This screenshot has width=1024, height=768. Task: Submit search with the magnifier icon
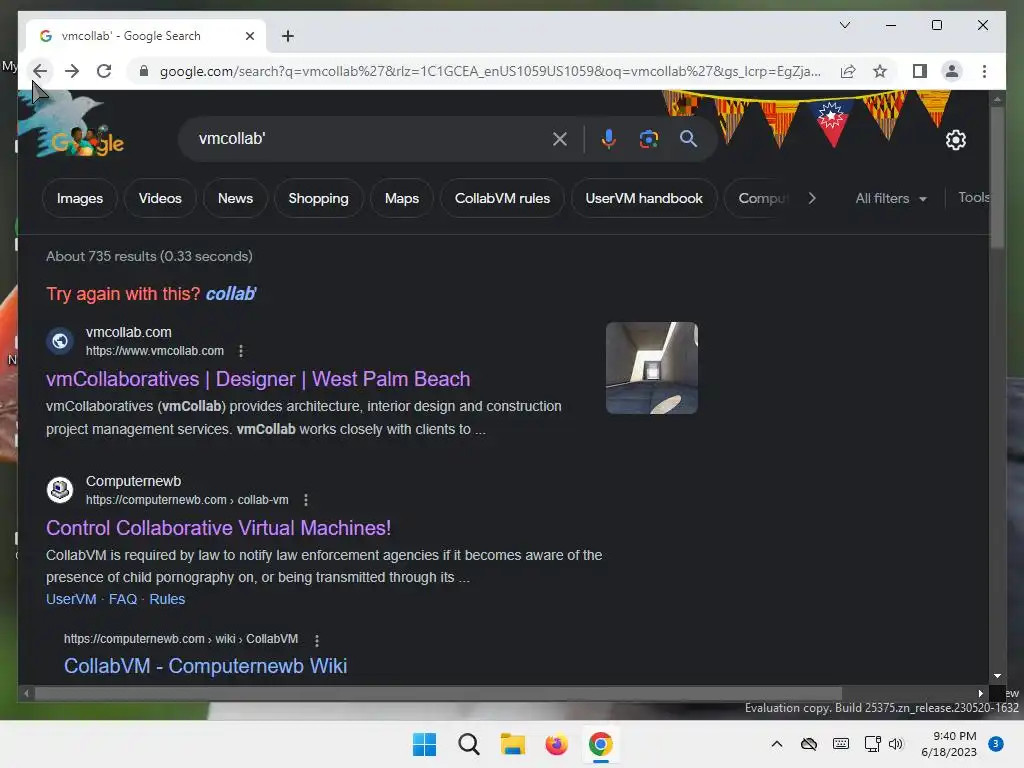tap(688, 139)
